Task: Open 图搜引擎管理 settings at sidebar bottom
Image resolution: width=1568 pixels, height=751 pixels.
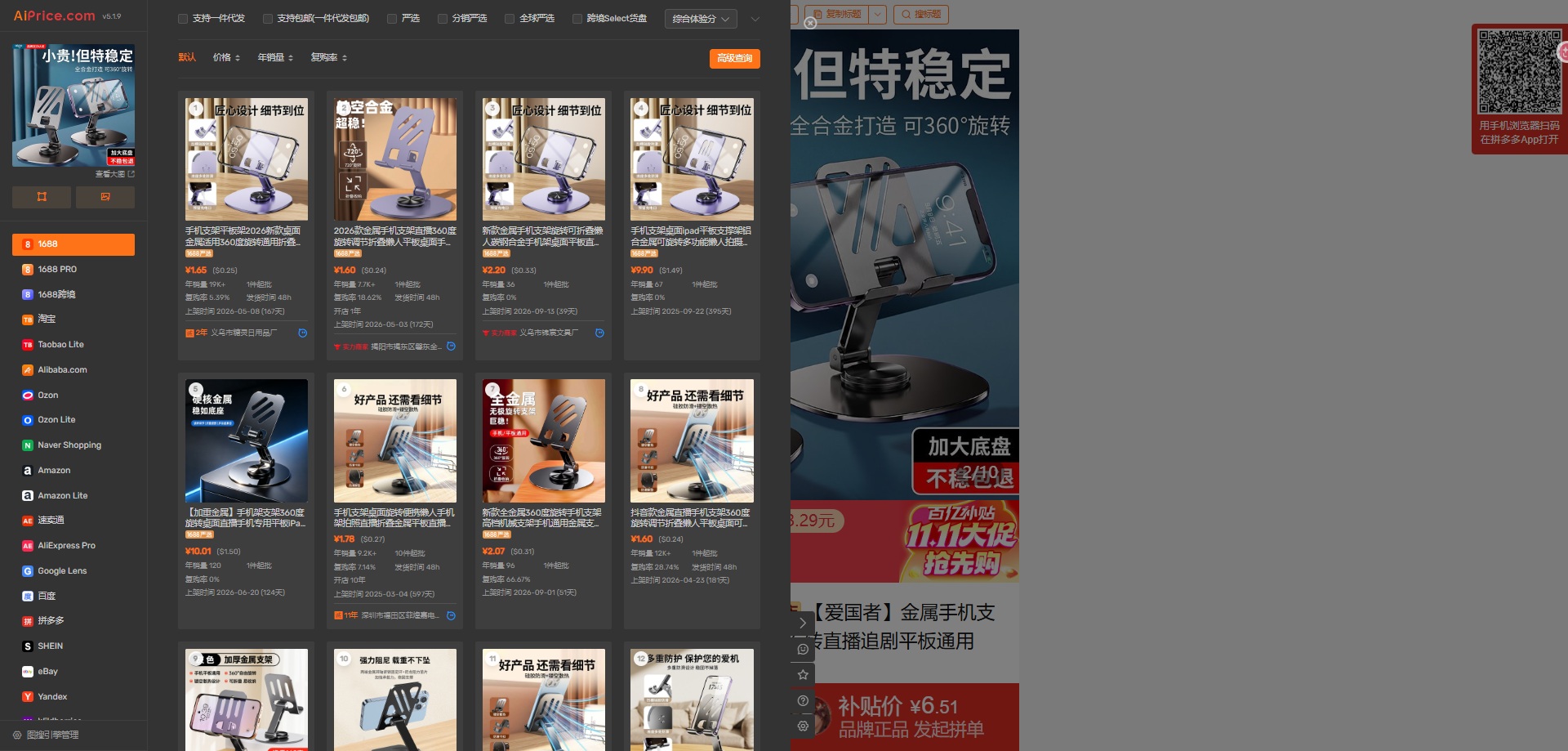Action: tap(46, 735)
